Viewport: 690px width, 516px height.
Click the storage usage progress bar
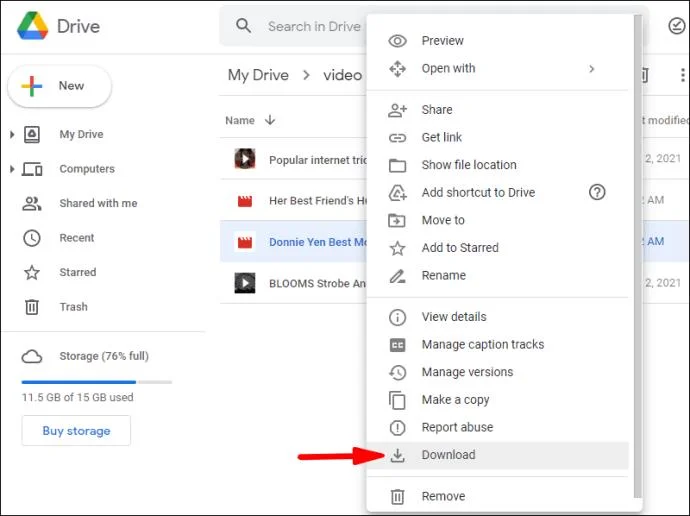click(x=96, y=382)
